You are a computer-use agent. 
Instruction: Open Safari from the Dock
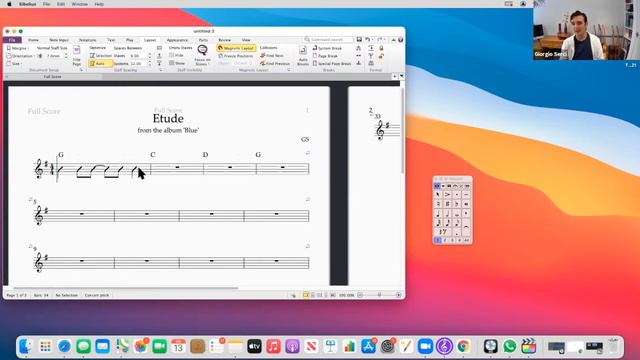tap(64, 346)
